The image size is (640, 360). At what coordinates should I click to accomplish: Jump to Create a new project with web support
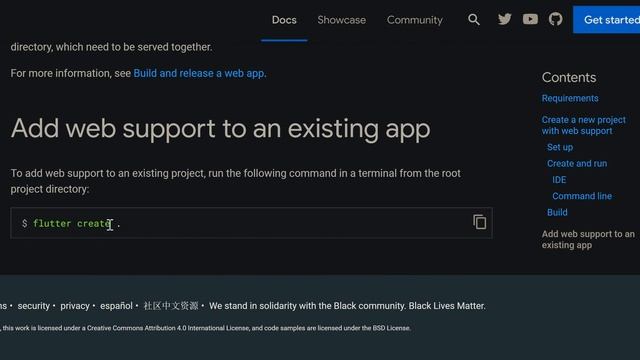[583, 125]
